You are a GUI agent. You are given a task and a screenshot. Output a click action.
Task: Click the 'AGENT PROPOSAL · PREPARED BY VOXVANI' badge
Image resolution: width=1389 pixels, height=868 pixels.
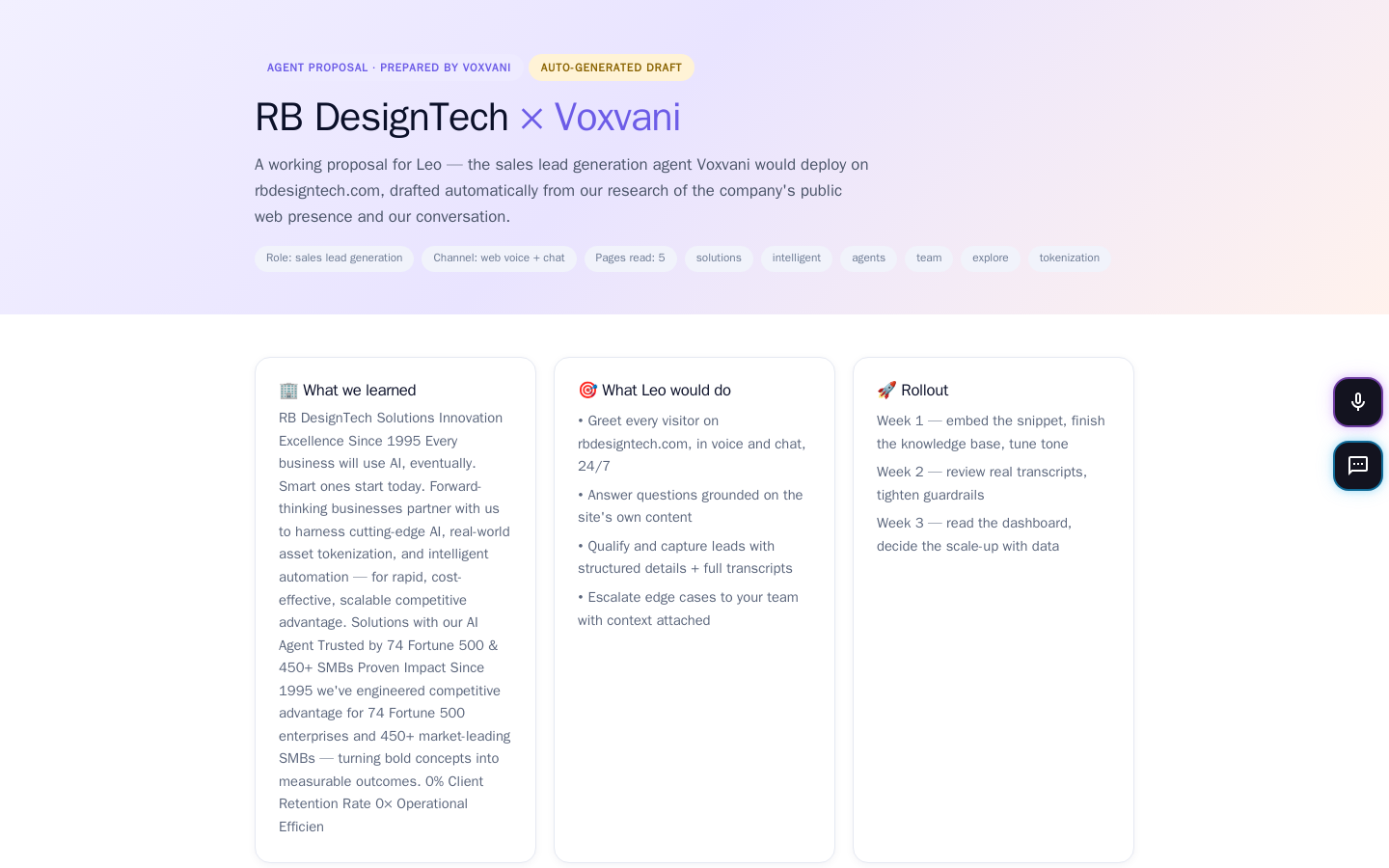click(389, 68)
